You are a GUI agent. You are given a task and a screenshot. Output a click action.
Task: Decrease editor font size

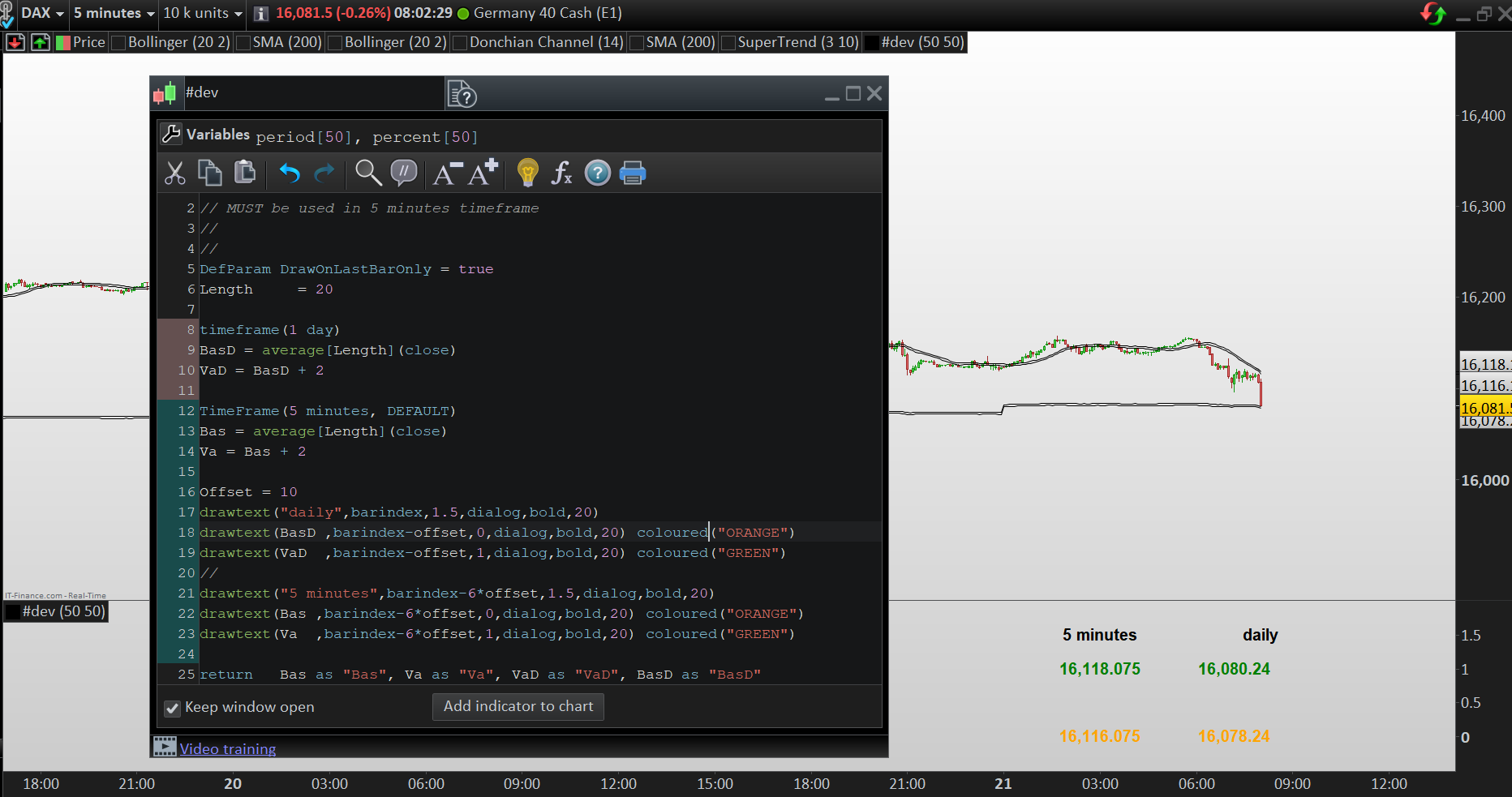click(x=448, y=173)
